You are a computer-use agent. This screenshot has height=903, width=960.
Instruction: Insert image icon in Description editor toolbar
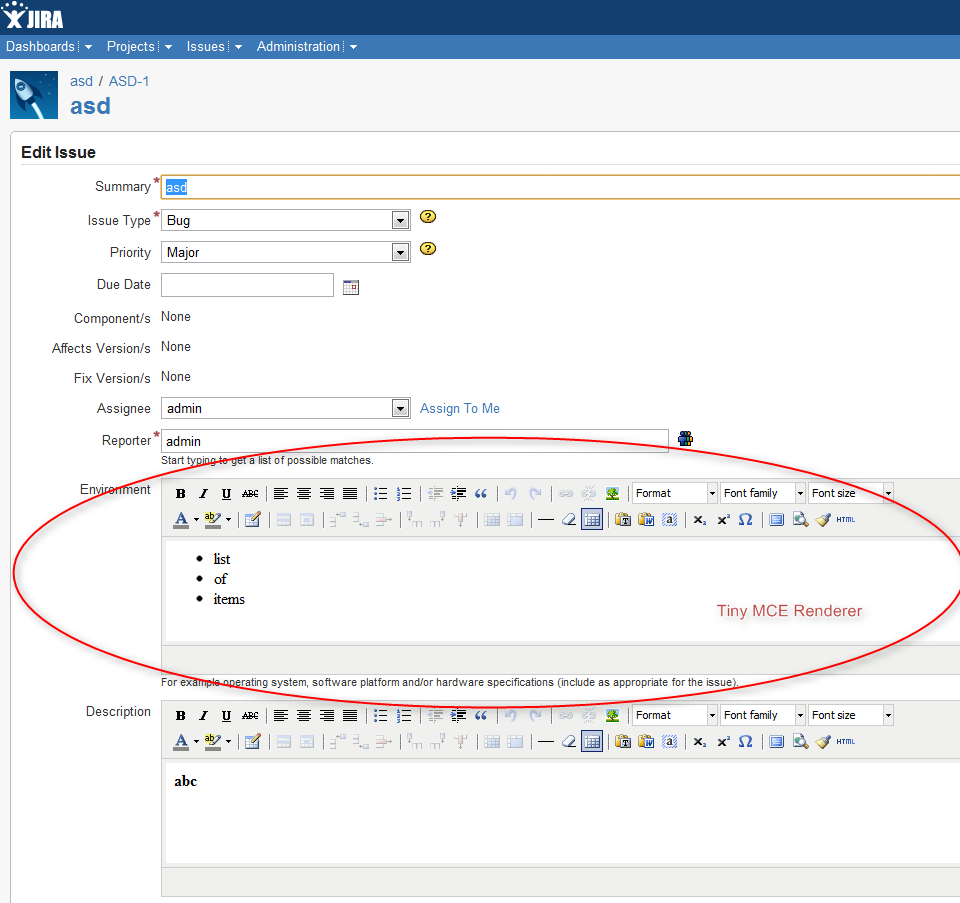point(612,716)
